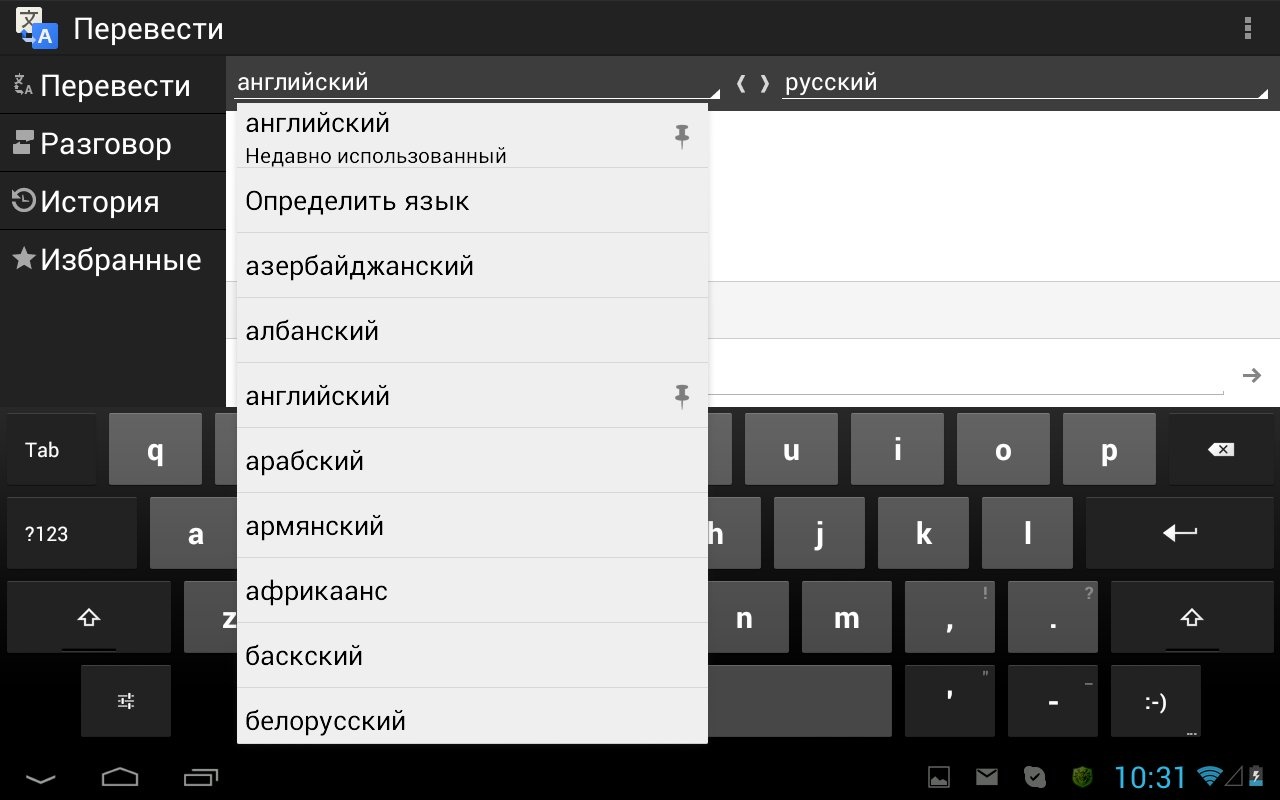Select белорусский at the list bottom
The width and height of the screenshot is (1280, 800).
[472, 720]
